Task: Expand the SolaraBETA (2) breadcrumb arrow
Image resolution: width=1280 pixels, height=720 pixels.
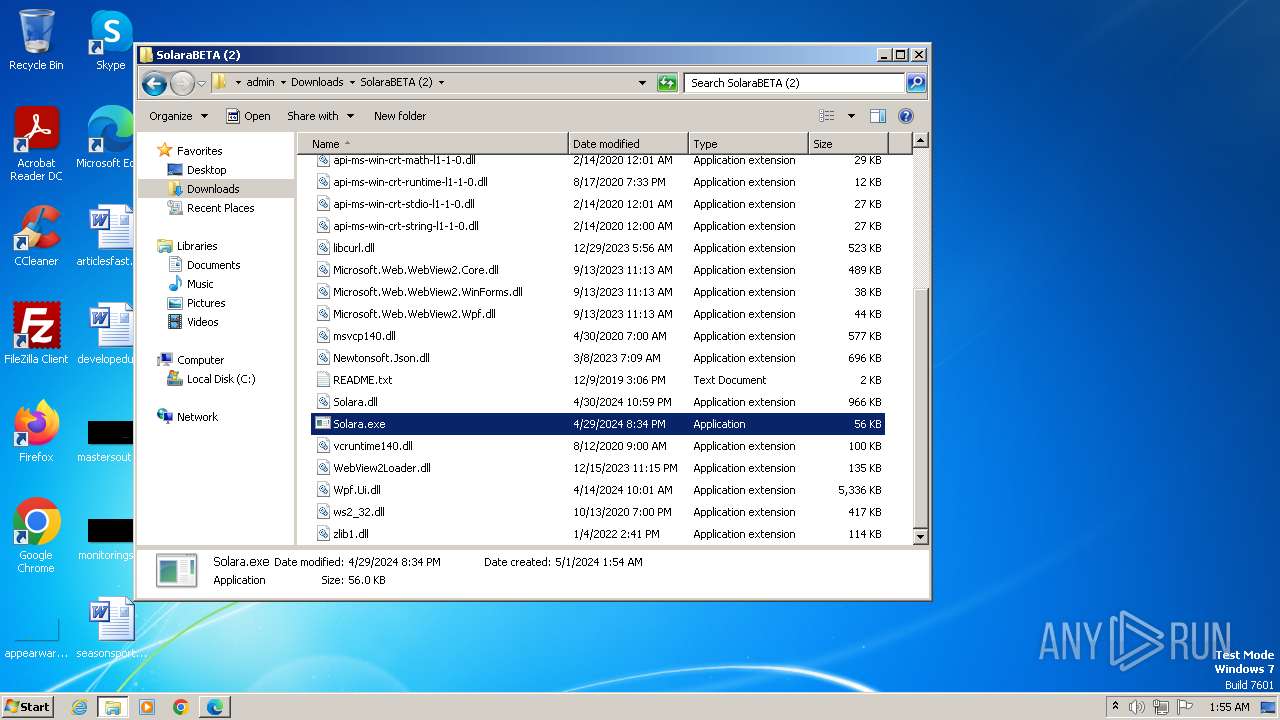Action: pos(441,83)
